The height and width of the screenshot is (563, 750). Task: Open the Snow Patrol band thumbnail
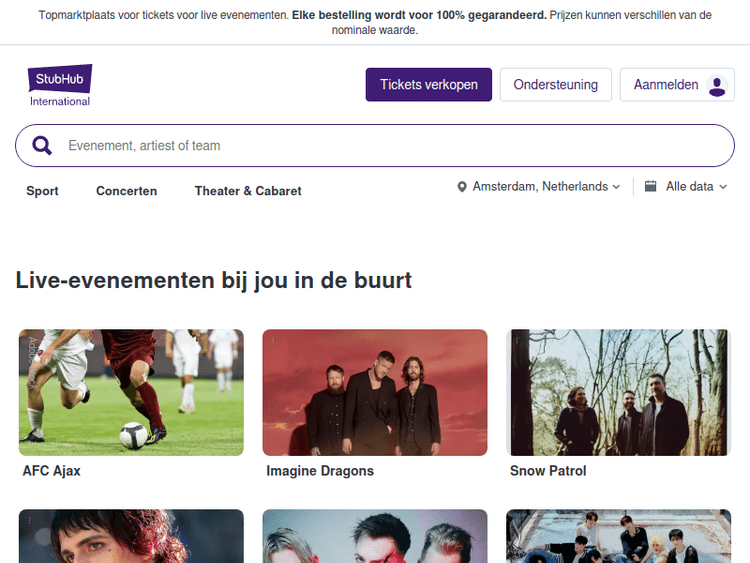(x=618, y=392)
